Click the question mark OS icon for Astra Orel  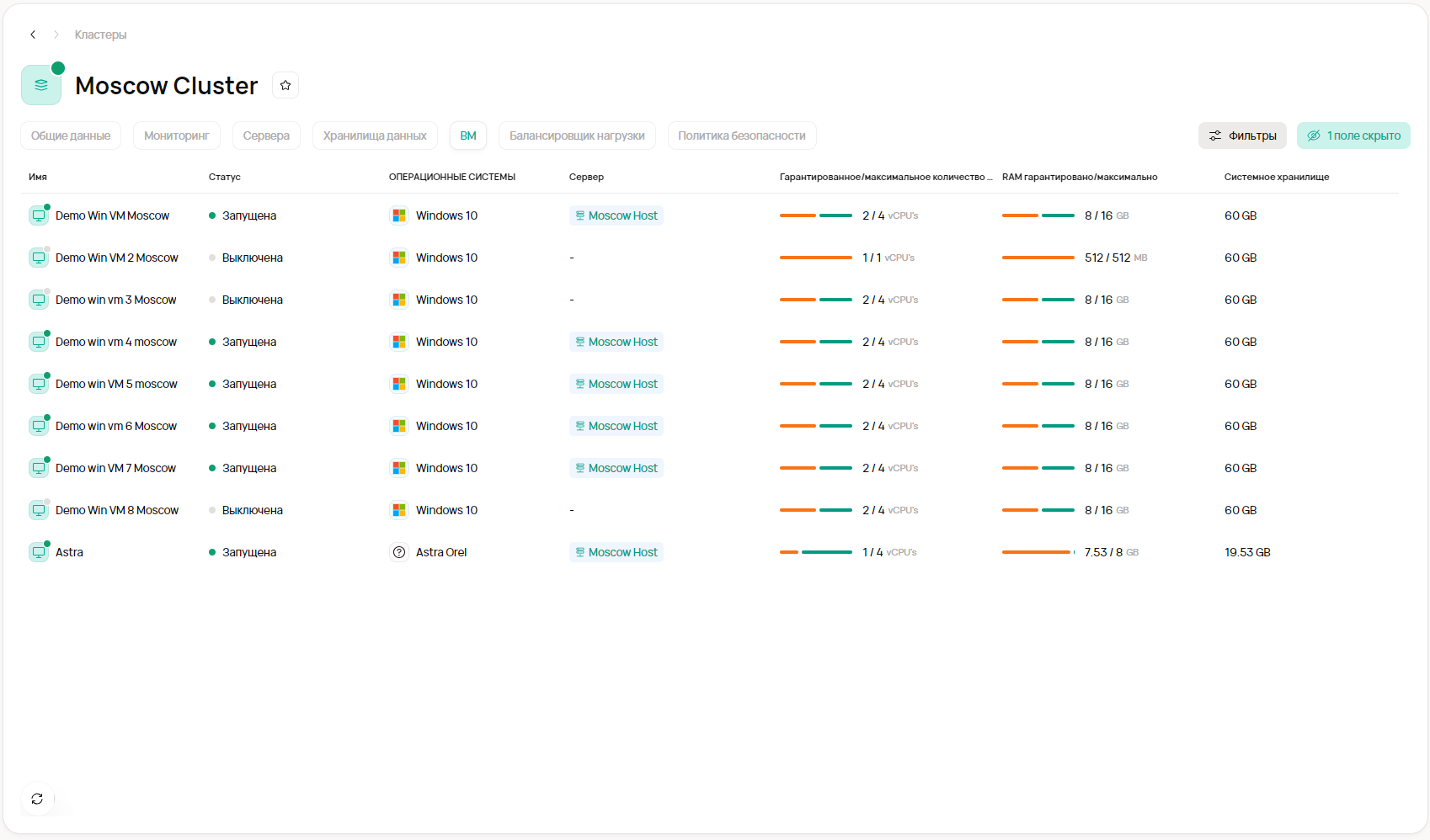pyautogui.click(x=399, y=552)
